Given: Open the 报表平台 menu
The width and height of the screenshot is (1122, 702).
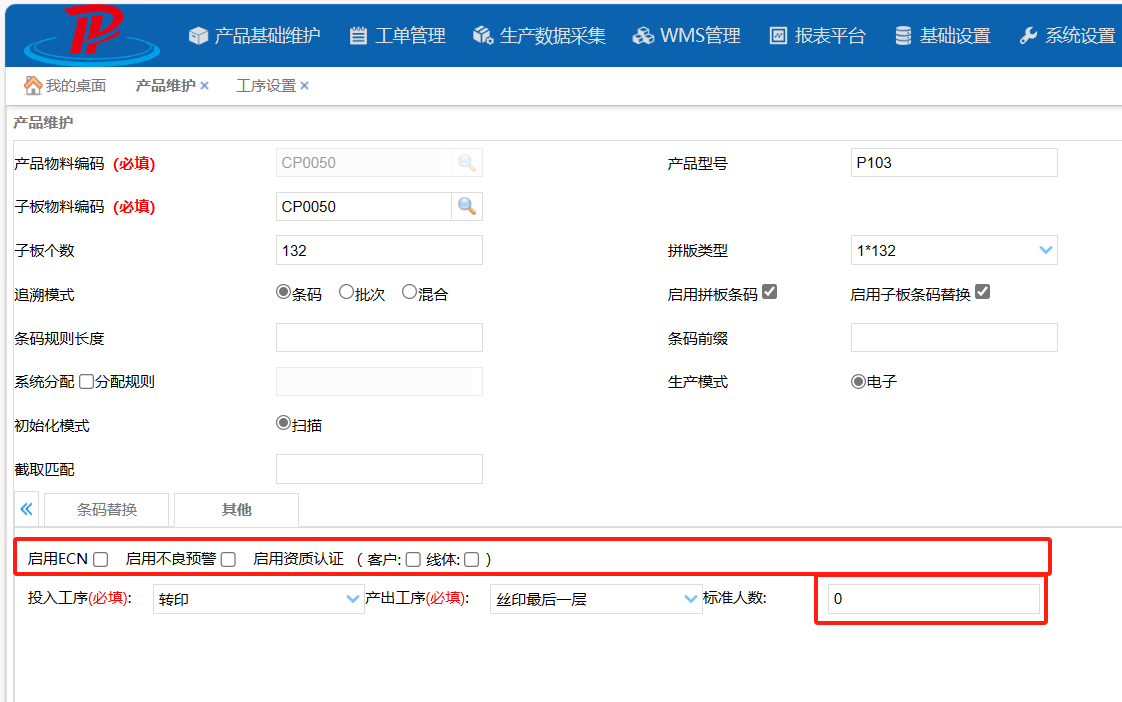Looking at the screenshot, I should (x=817, y=36).
